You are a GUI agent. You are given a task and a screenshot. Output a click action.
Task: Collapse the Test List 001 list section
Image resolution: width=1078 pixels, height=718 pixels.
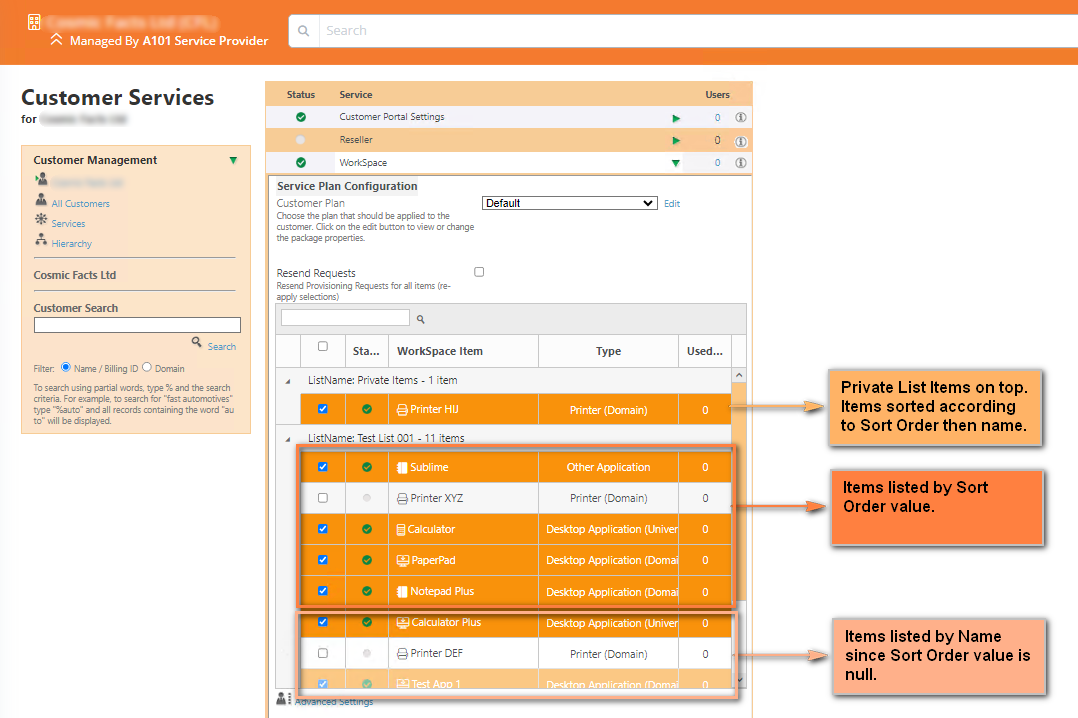(287, 438)
